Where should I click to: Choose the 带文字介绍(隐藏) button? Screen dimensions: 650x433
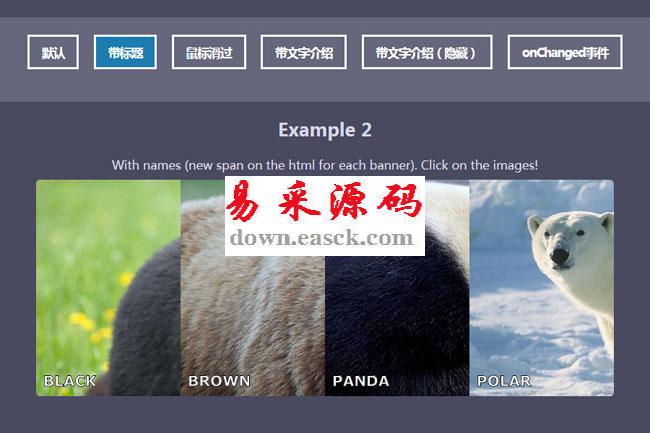point(427,52)
